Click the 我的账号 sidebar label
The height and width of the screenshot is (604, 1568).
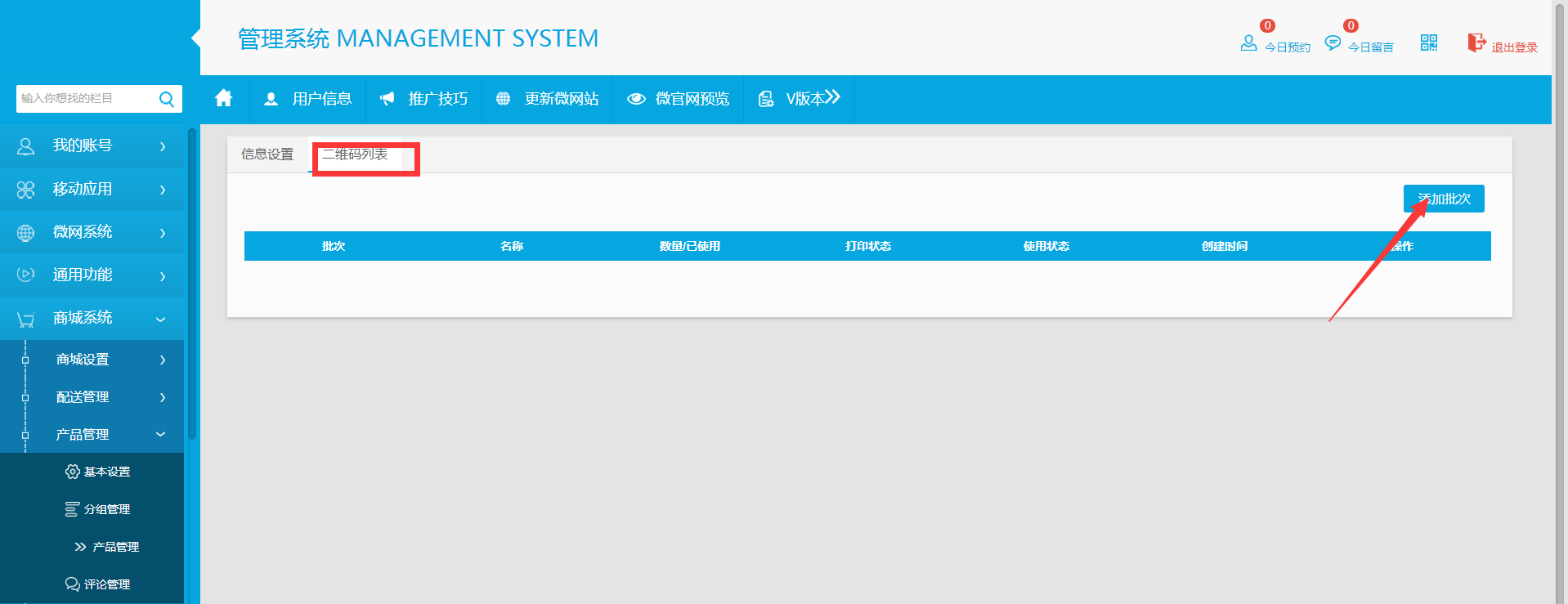[83, 145]
